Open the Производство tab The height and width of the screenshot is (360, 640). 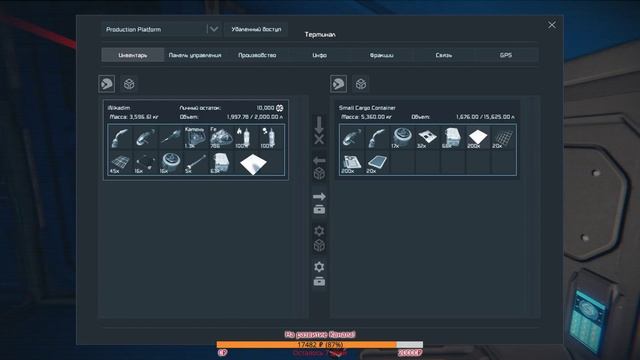[x=257, y=55]
